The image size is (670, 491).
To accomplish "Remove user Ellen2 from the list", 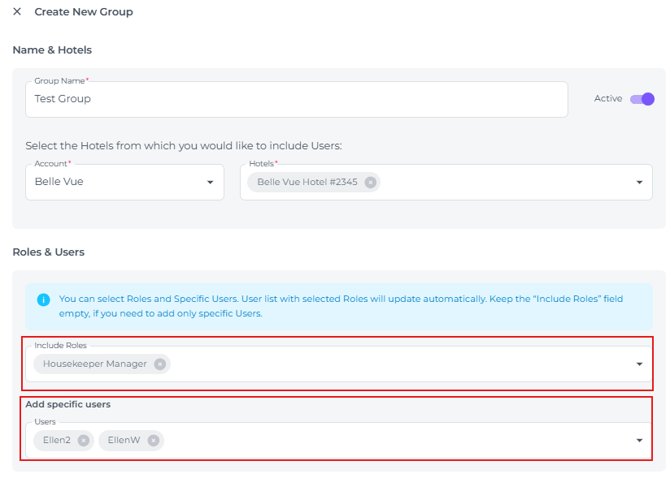I will click(83, 440).
